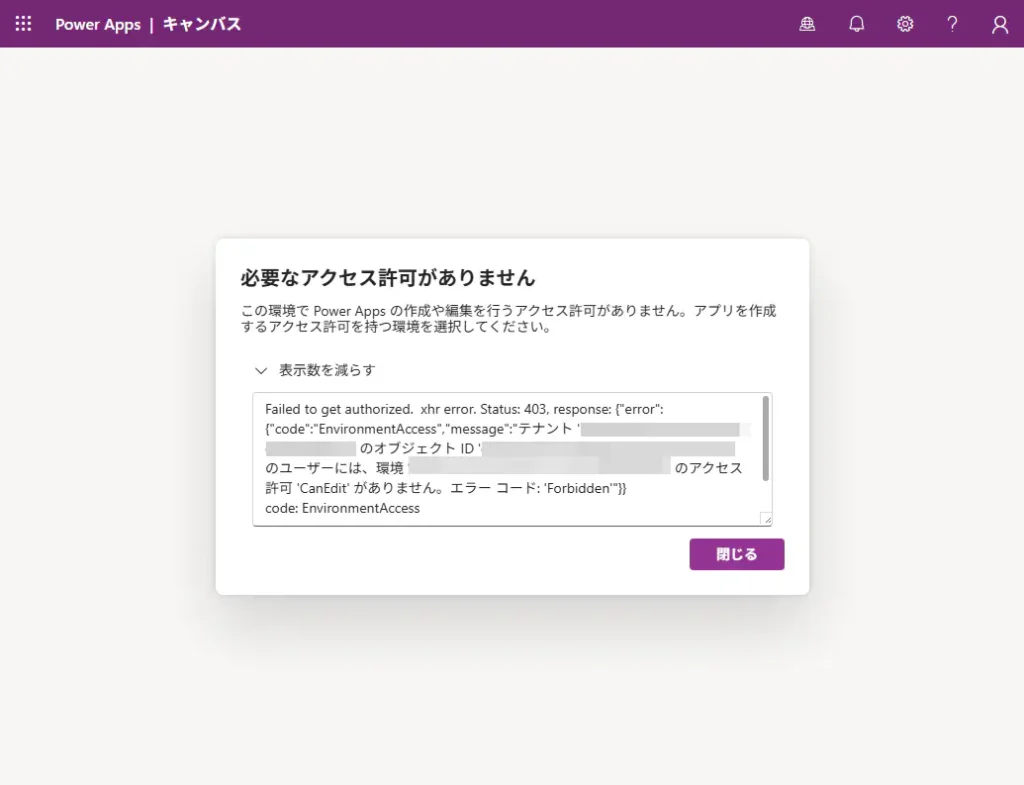This screenshot has width=1024, height=785.
Task: Open the help question mark icon
Action: pyautogui.click(x=952, y=24)
